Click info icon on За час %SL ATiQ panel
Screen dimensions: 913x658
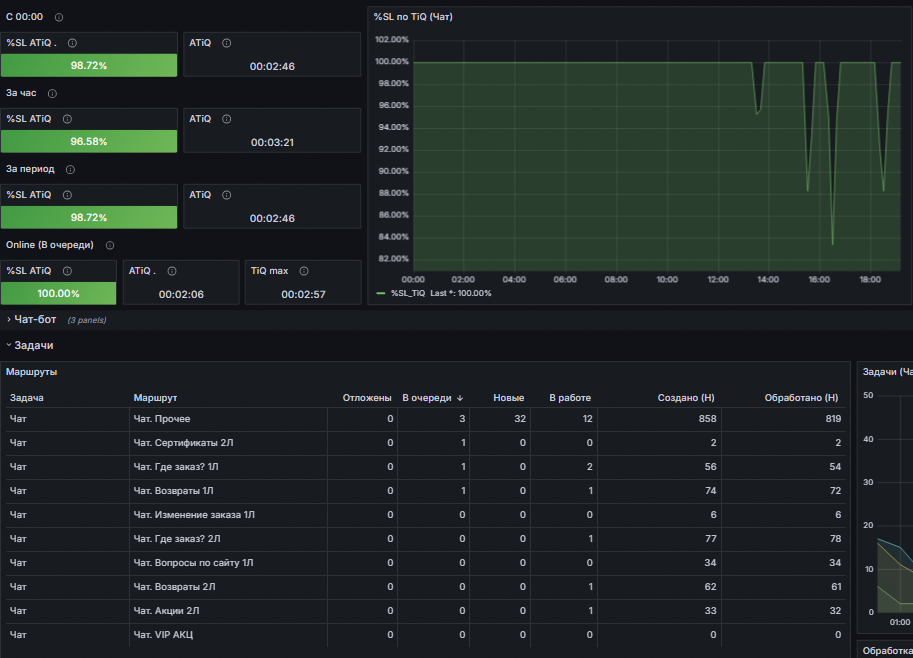pos(68,119)
